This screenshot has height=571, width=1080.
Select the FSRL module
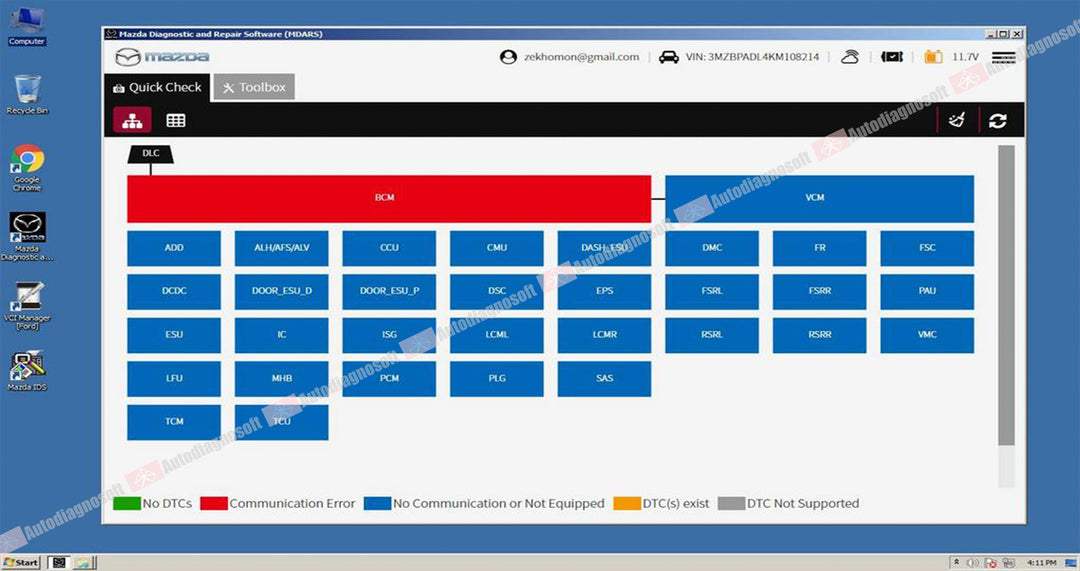pos(712,291)
